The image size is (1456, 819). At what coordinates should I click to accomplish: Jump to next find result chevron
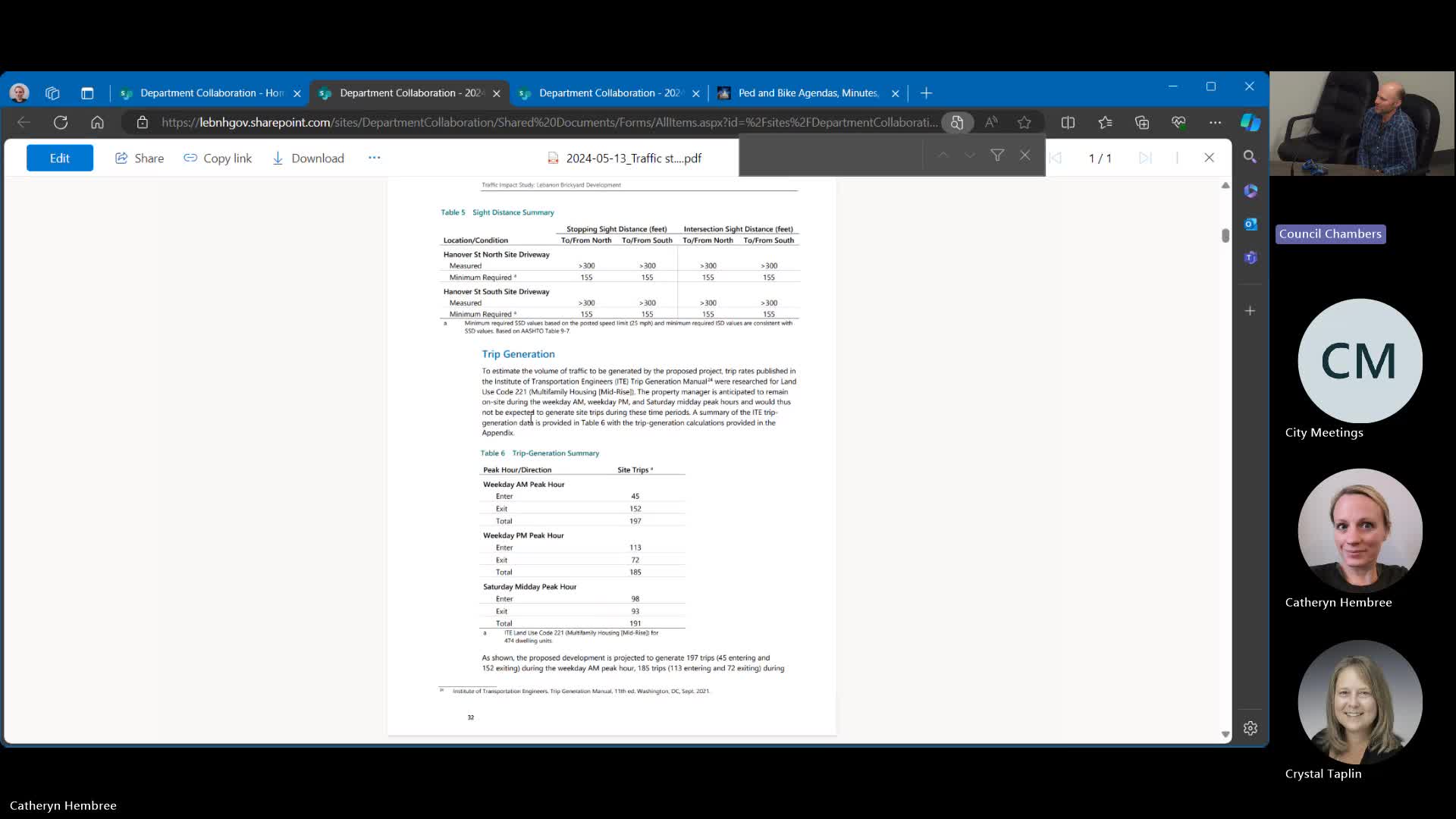click(x=970, y=155)
